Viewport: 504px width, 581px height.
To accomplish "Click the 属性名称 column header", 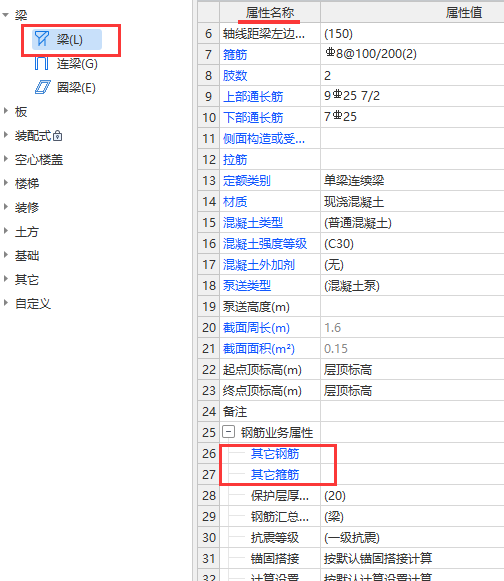I will coord(270,13).
